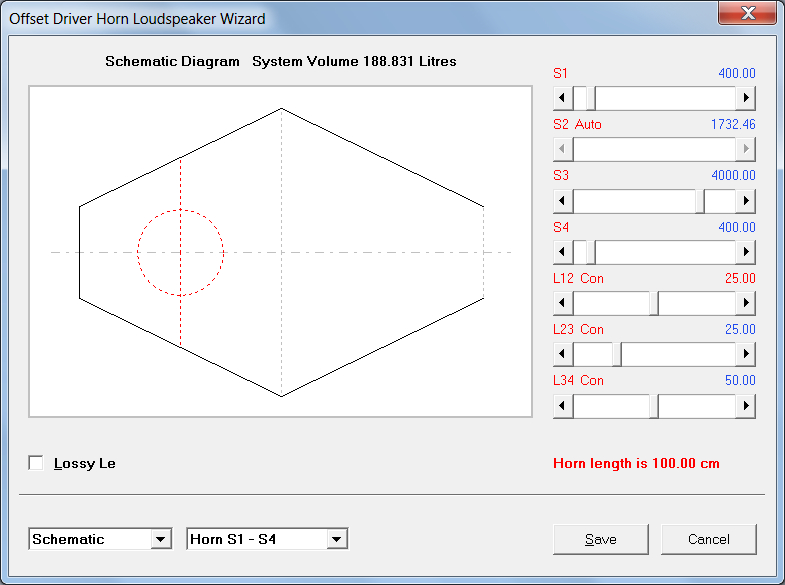Click the L34 slider thumb

tap(654, 405)
